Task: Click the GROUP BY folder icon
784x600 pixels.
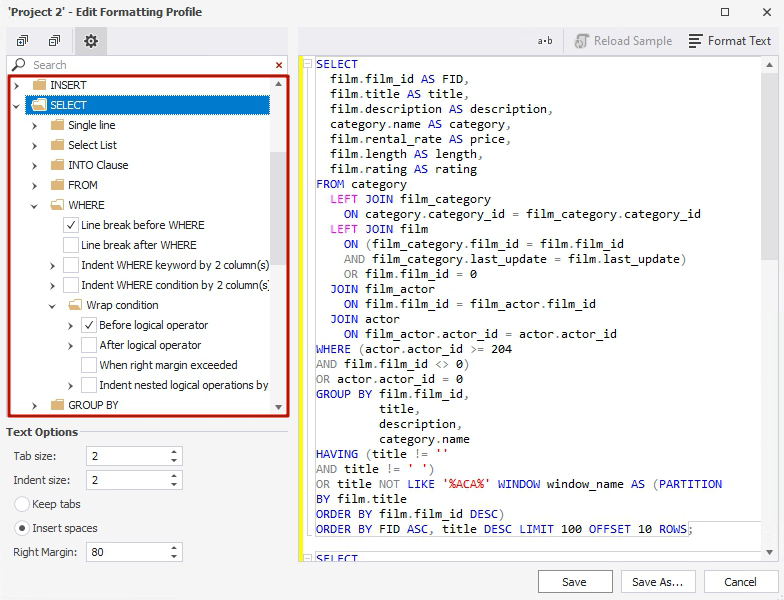Action: coord(58,405)
